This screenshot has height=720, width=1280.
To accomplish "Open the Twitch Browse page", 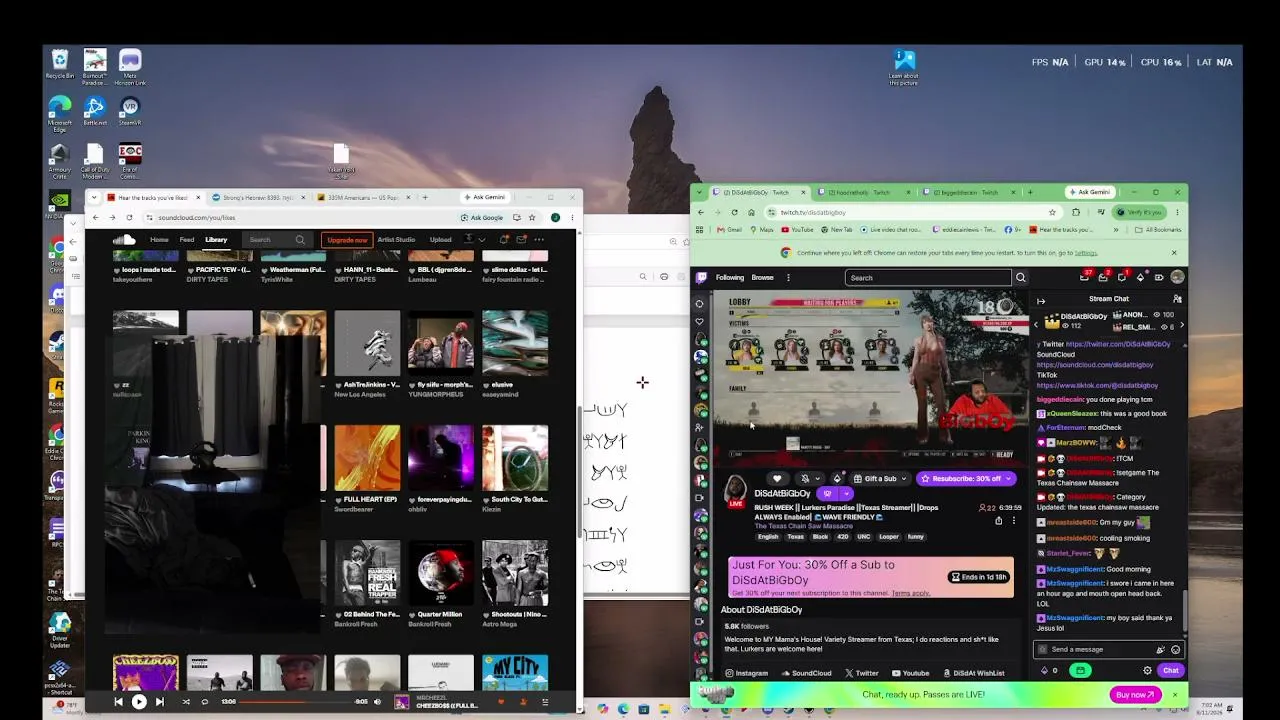I will point(763,278).
